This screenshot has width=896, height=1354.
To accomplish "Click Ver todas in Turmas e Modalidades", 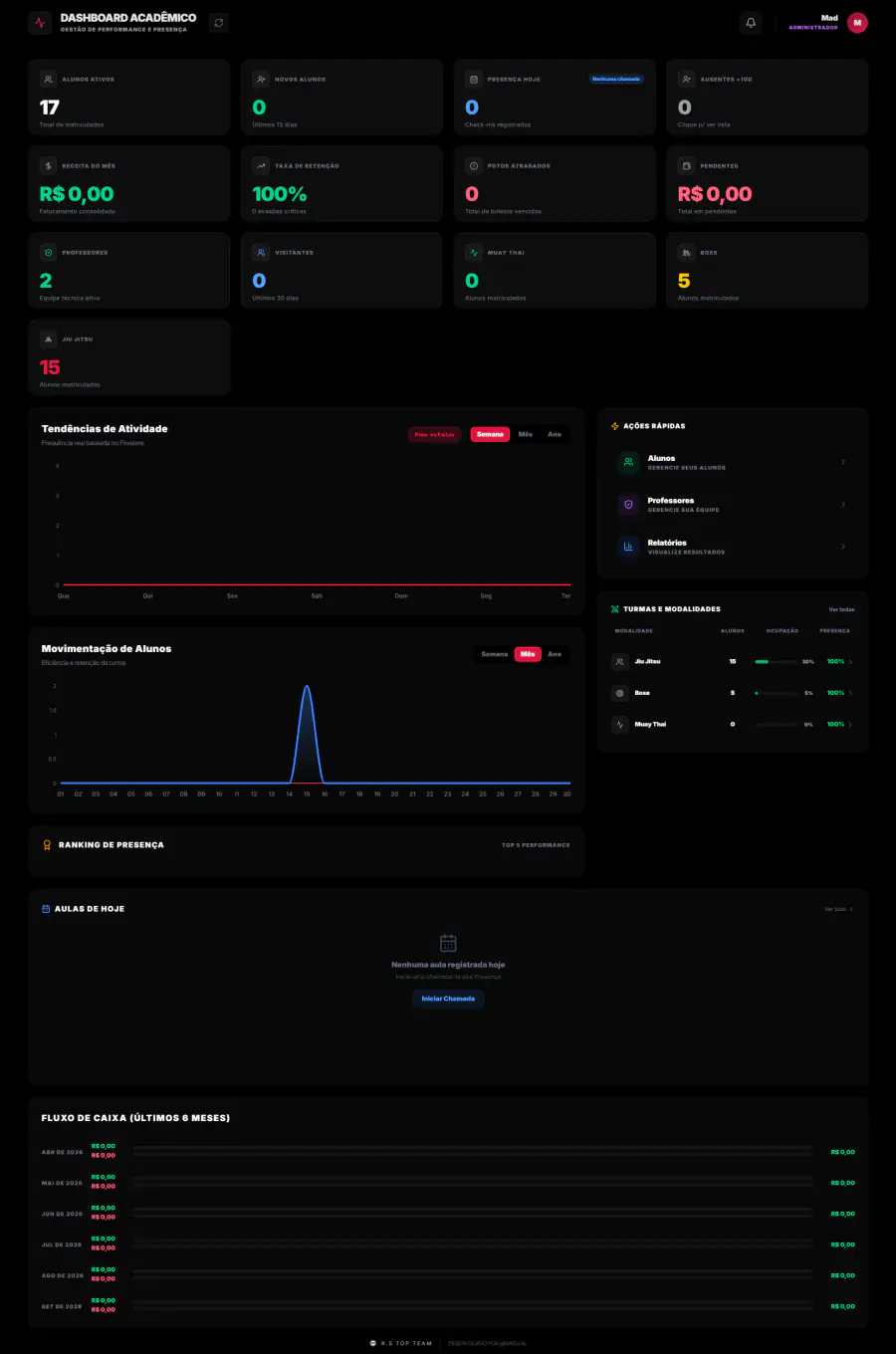I will coord(841,609).
